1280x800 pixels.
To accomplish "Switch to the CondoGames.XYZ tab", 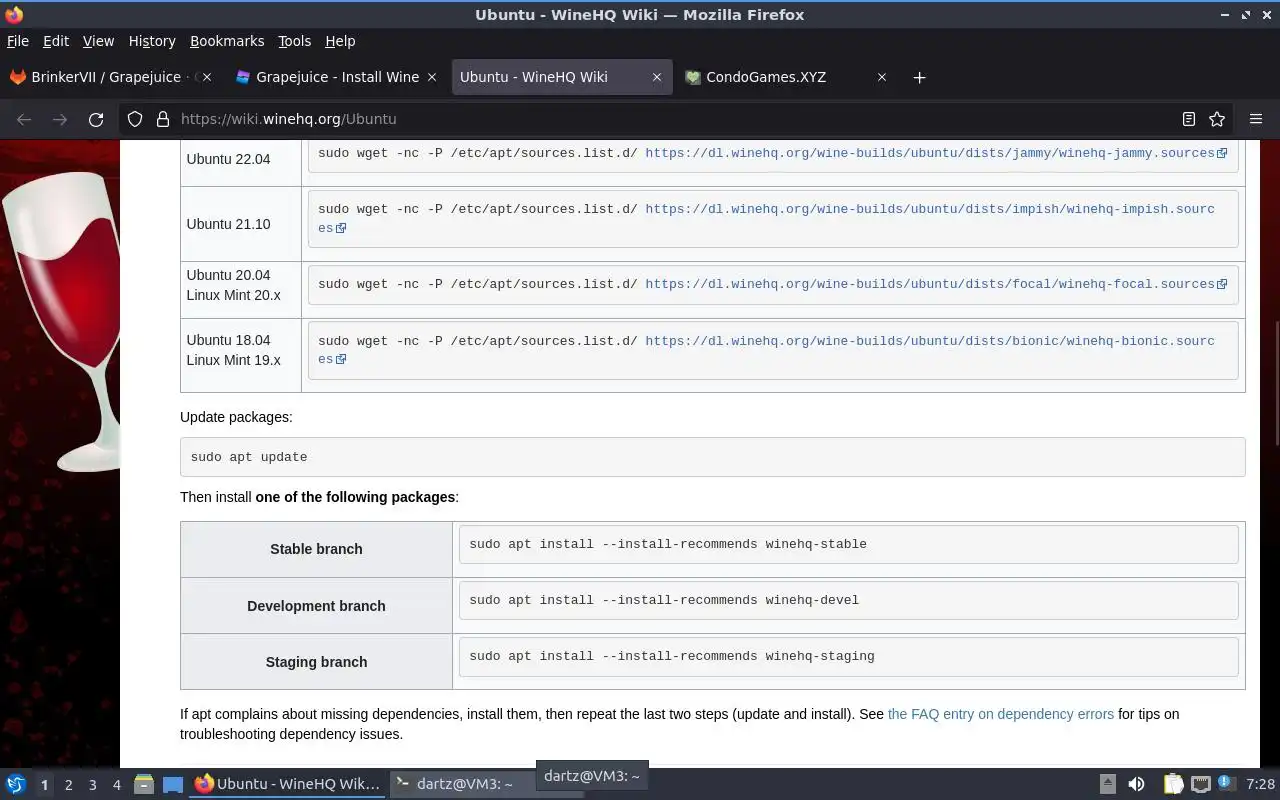I will 765,77.
